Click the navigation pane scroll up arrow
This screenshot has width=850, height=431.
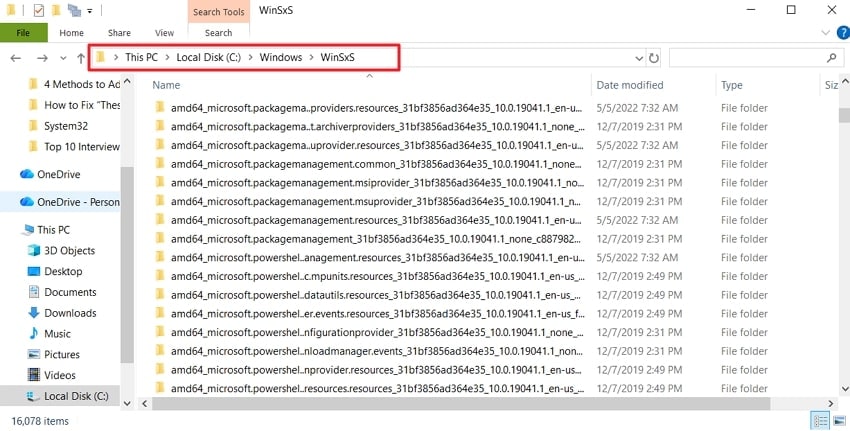click(127, 81)
